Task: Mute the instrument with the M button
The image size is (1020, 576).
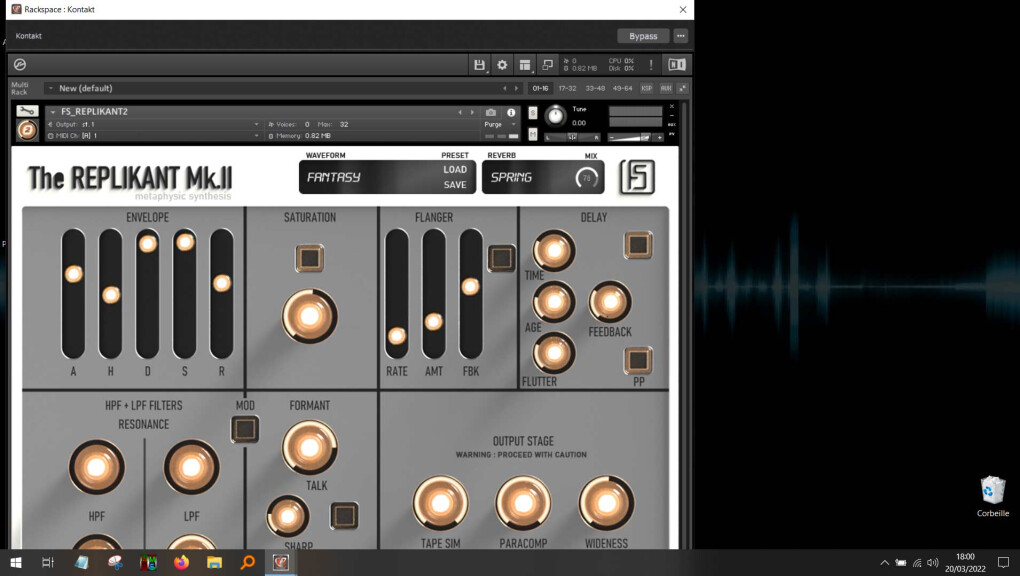Action: tap(533, 134)
